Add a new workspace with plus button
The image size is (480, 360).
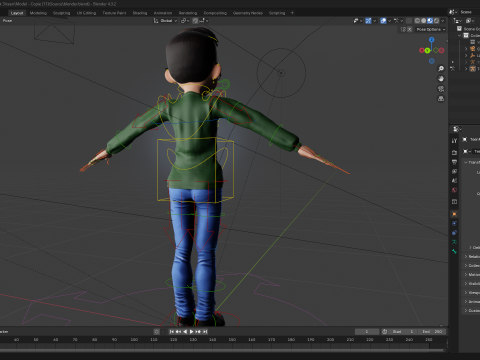point(292,13)
